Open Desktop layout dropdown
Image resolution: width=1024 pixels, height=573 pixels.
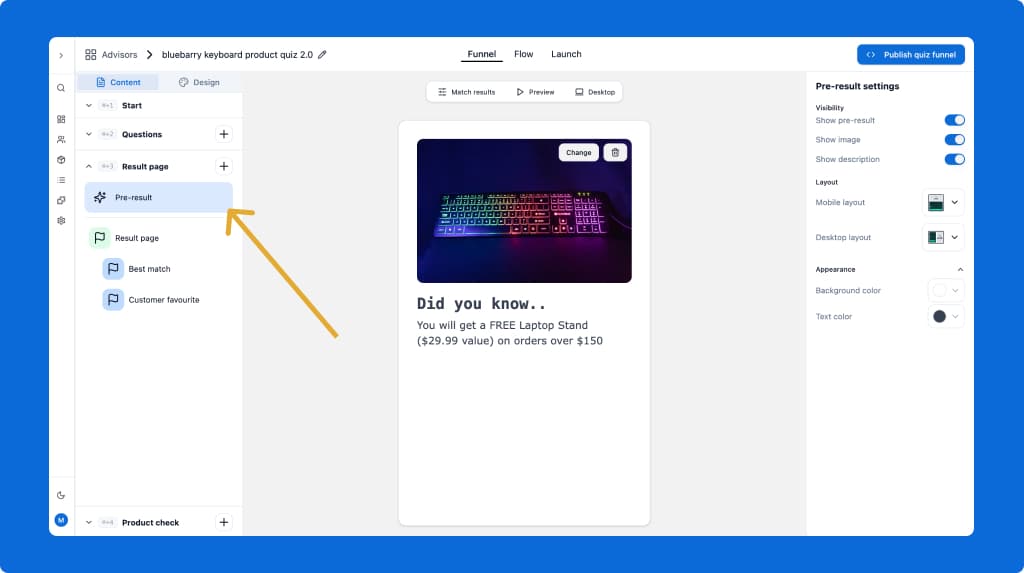943,238
